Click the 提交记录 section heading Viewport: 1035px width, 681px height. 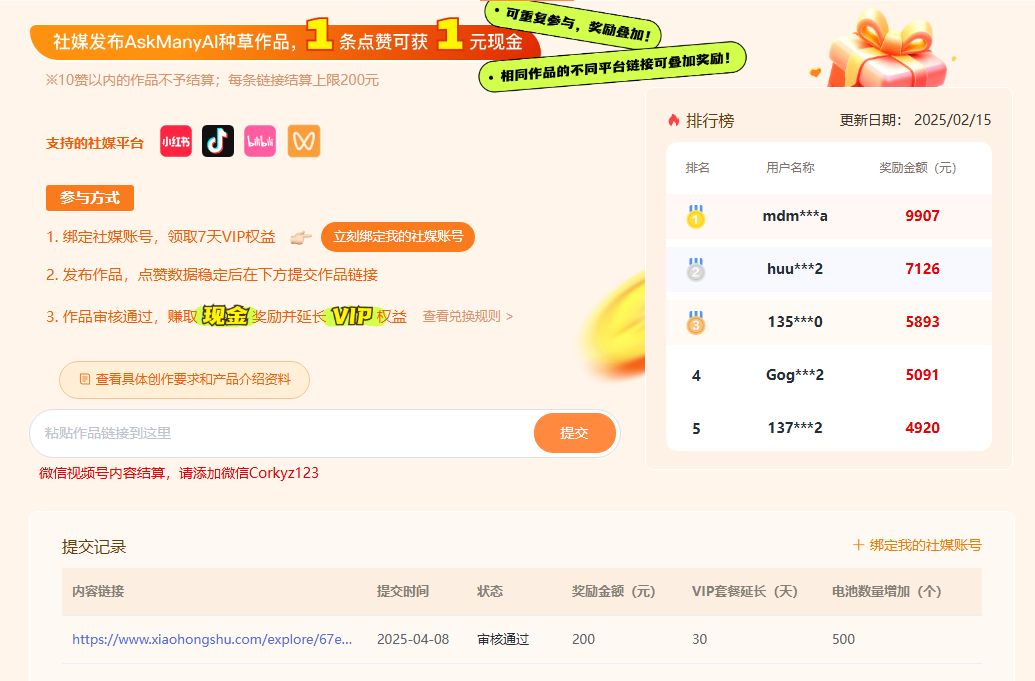point(94,546)
